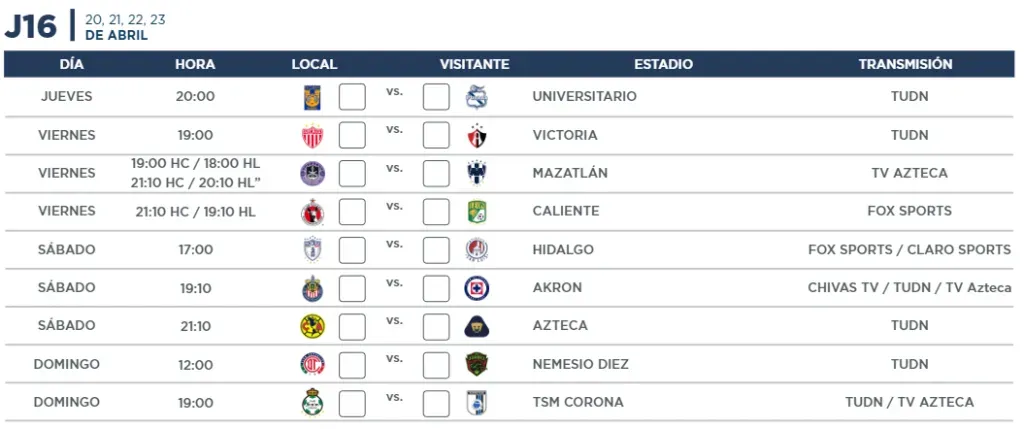Viewport: 1024px width, 429px height.
Task: Click the Puebla visitor team logo
Action: point(477,97)
